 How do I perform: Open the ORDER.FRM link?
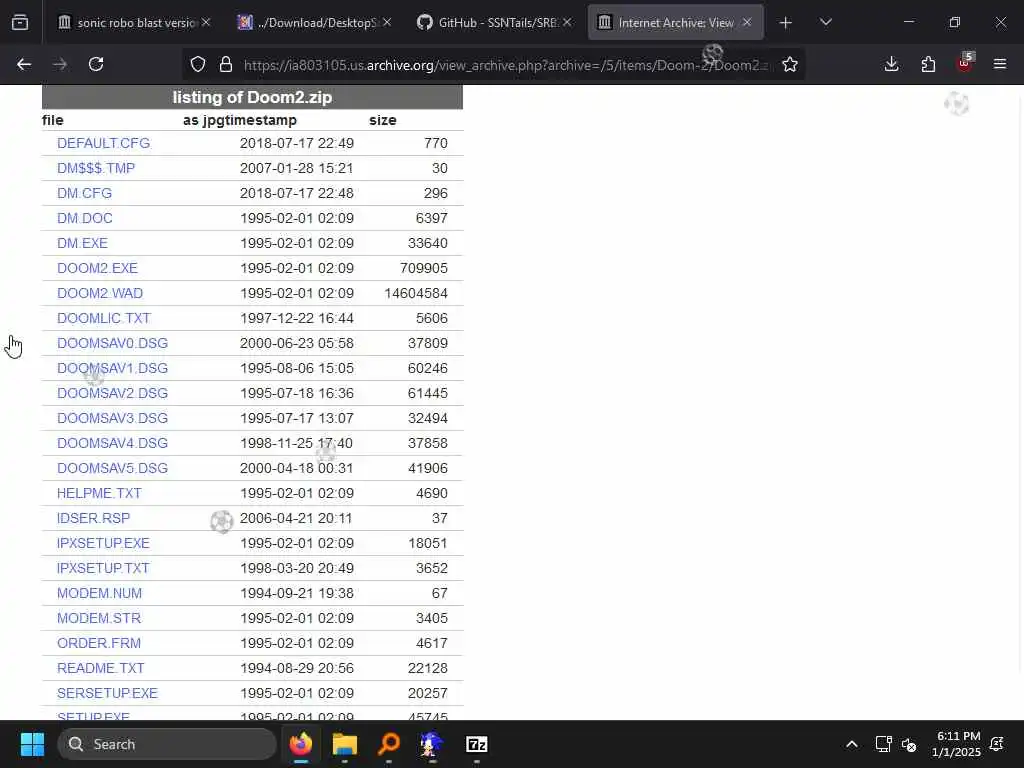99,643
